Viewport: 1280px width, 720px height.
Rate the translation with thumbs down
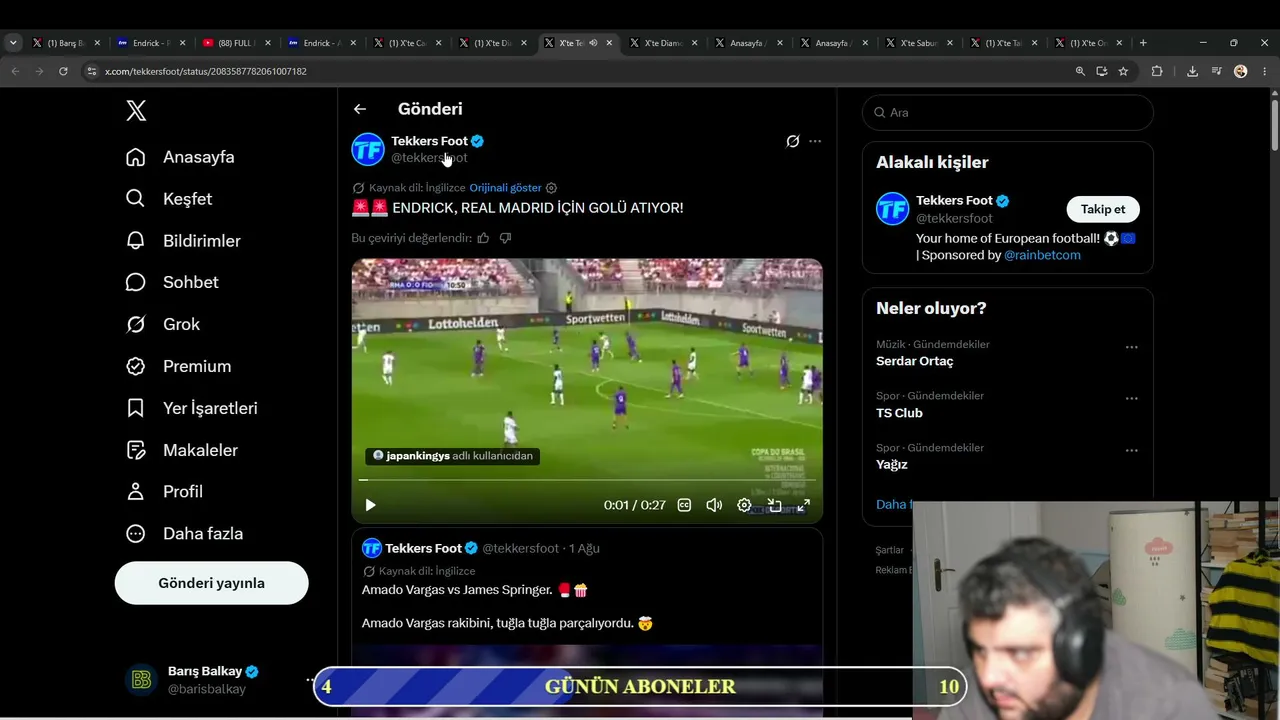[x=505, y=238]
